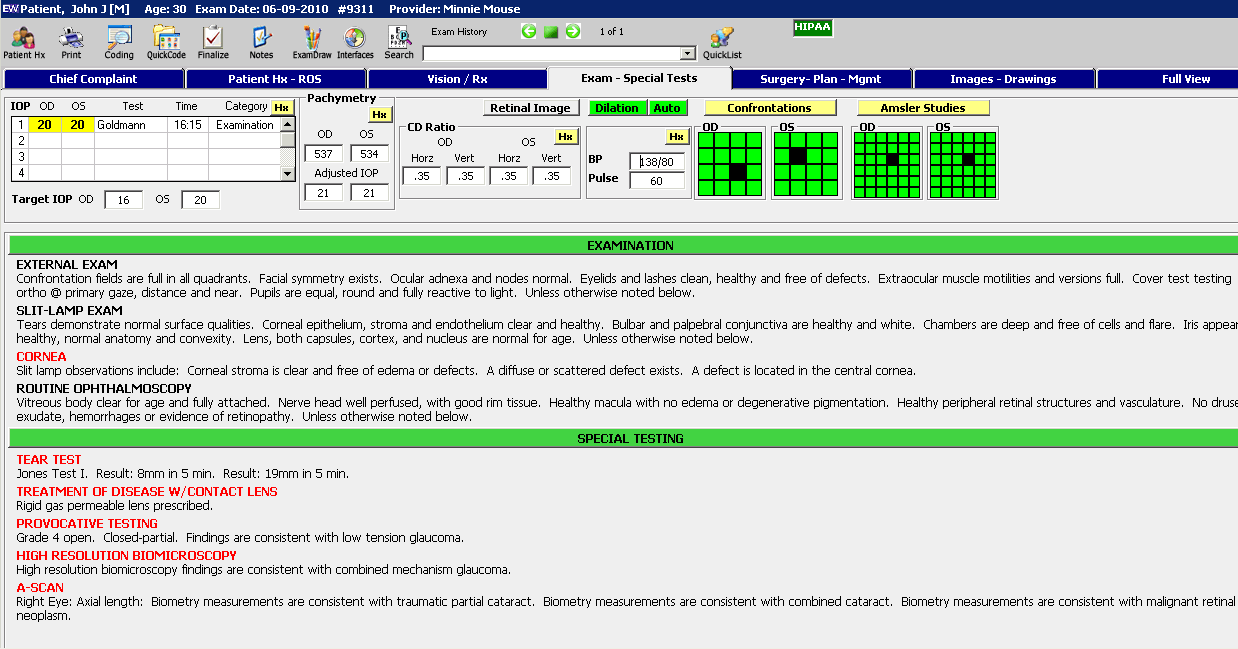
Task: Click the Retinal Image button
Action: pos(530,108)
